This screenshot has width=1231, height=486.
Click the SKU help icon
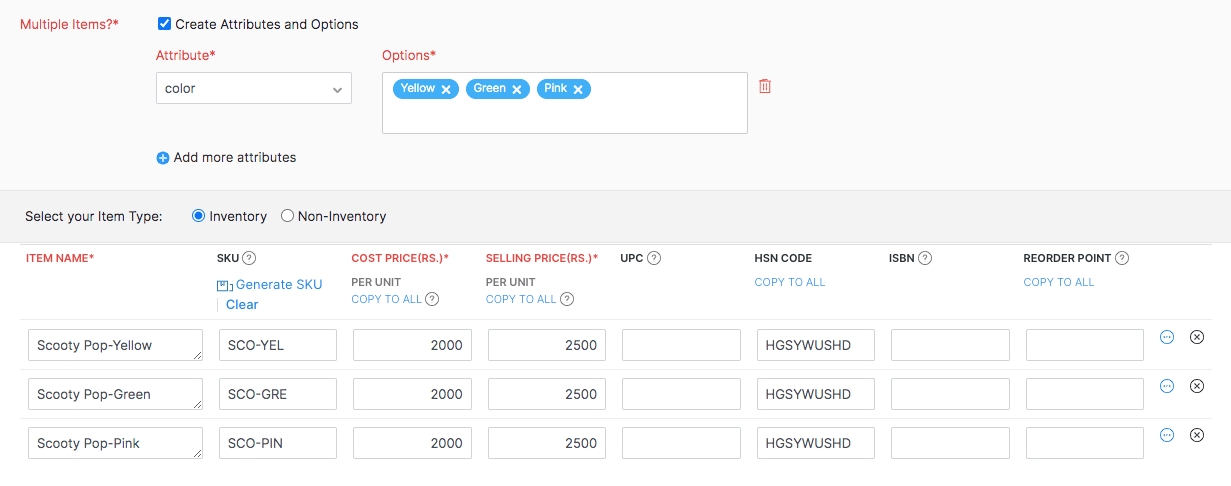pos(249,258)
